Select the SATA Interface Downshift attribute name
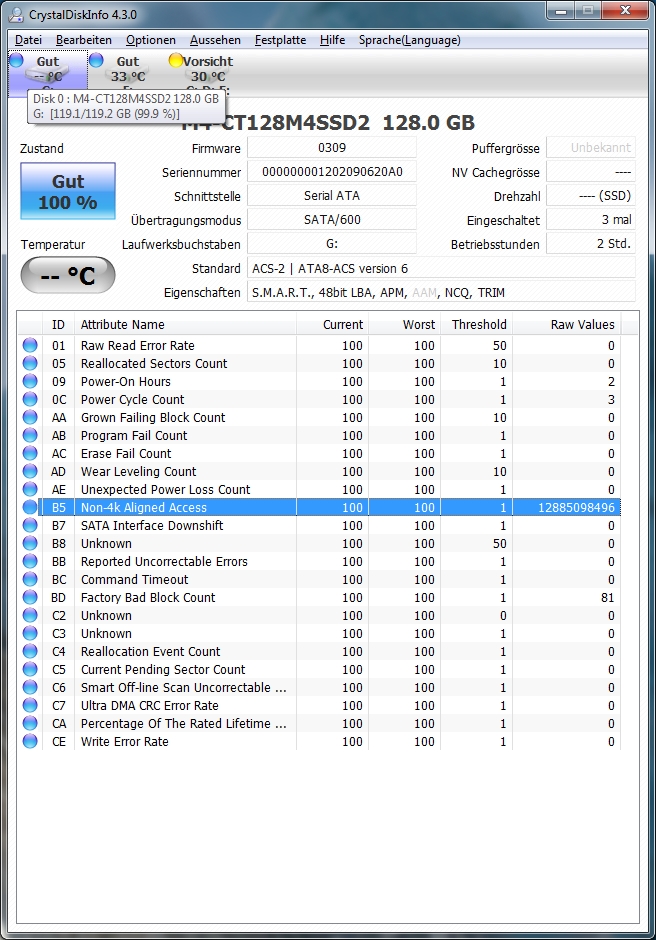The width and height of the screenshot is (656, 940). pos(152,526)
